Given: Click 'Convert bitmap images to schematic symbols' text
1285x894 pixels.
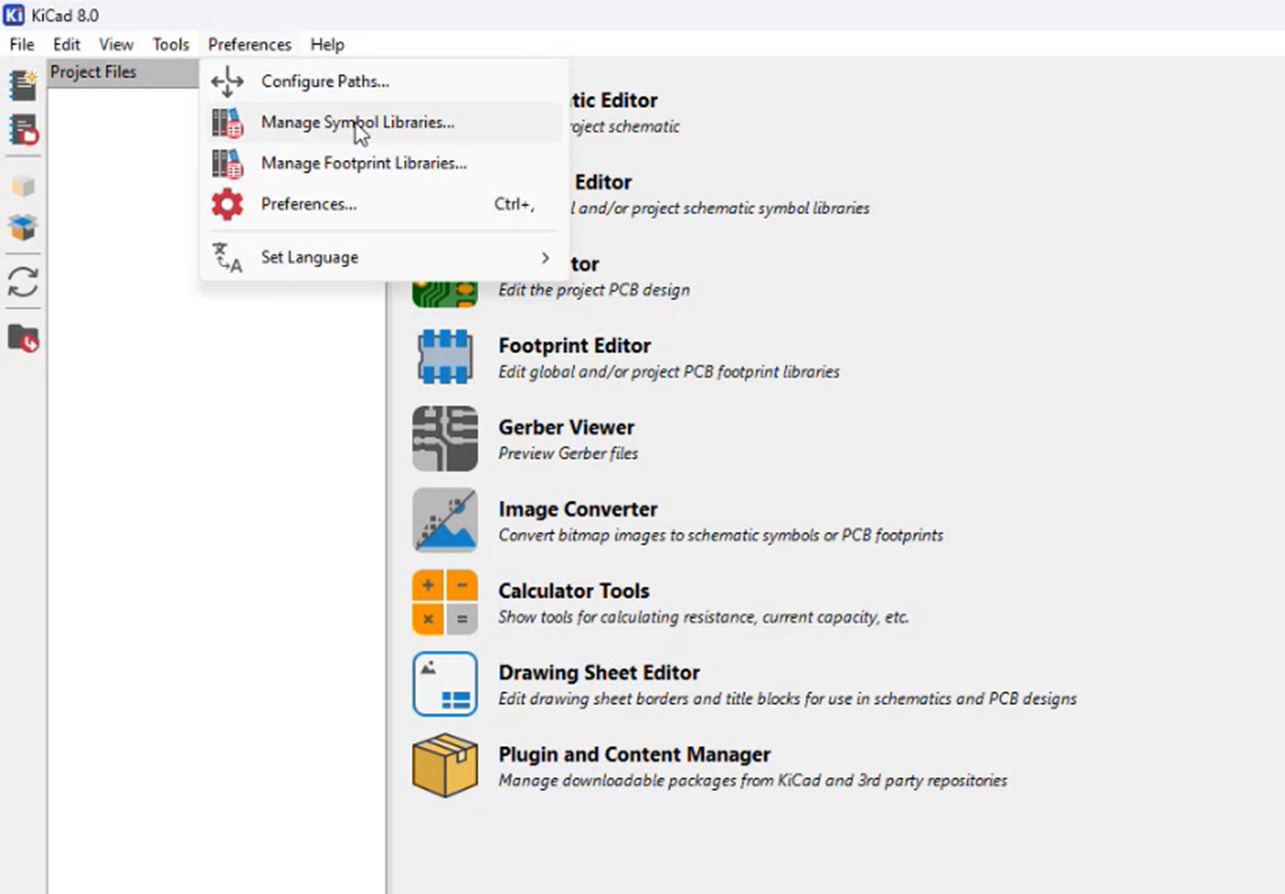Looking at the screenshot, I should (x=660, y=535).
